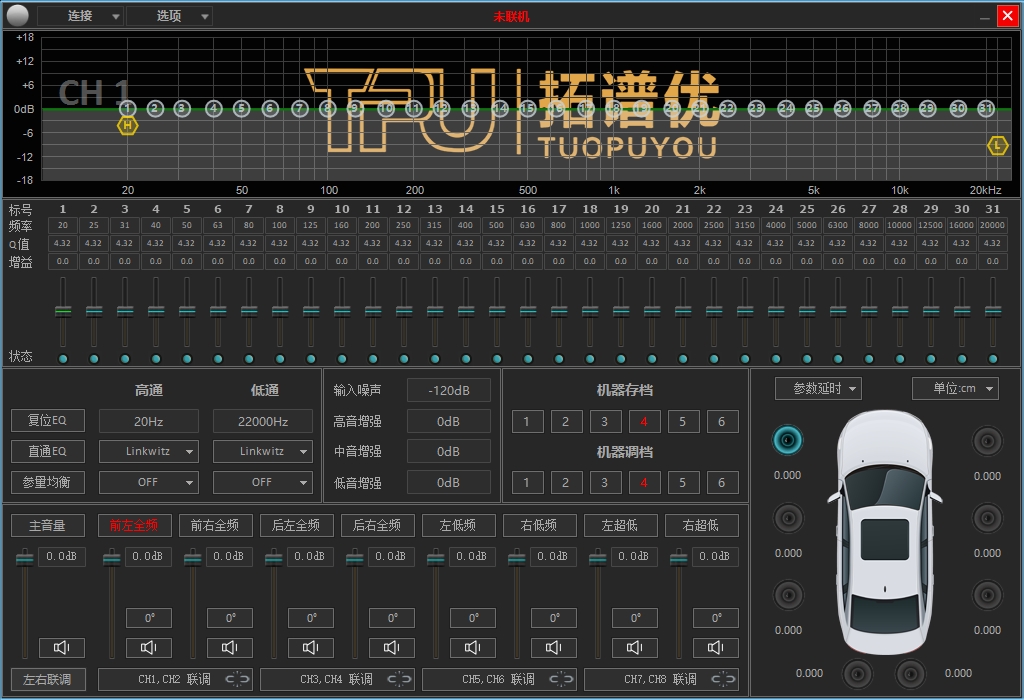This screenshot has width=1024, height=700.
Task: Open the 高通 Linkwitz filter type dropdown
Action: tap(149, 451)
